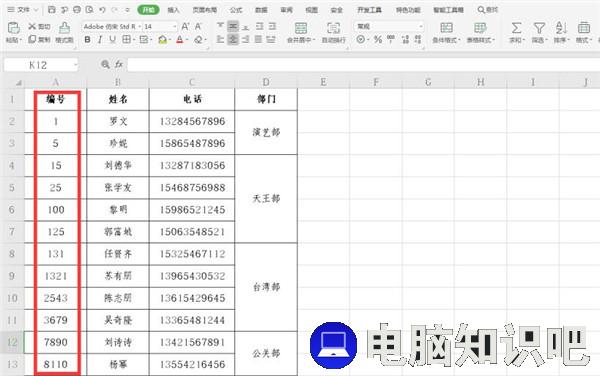
Task: Apply thousands separator number style
Action: coord(391,39)
